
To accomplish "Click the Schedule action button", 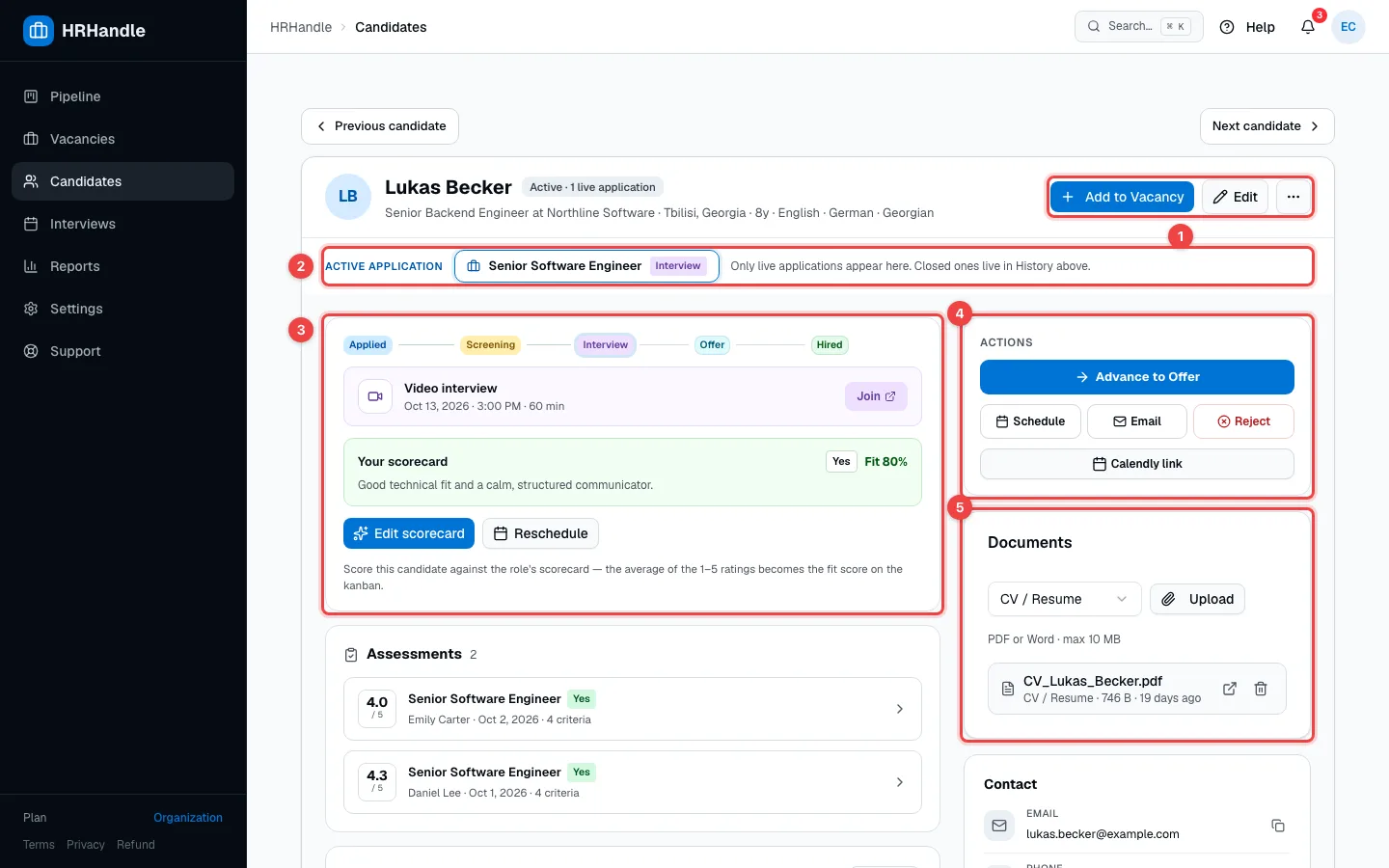I will (1030, 421).
